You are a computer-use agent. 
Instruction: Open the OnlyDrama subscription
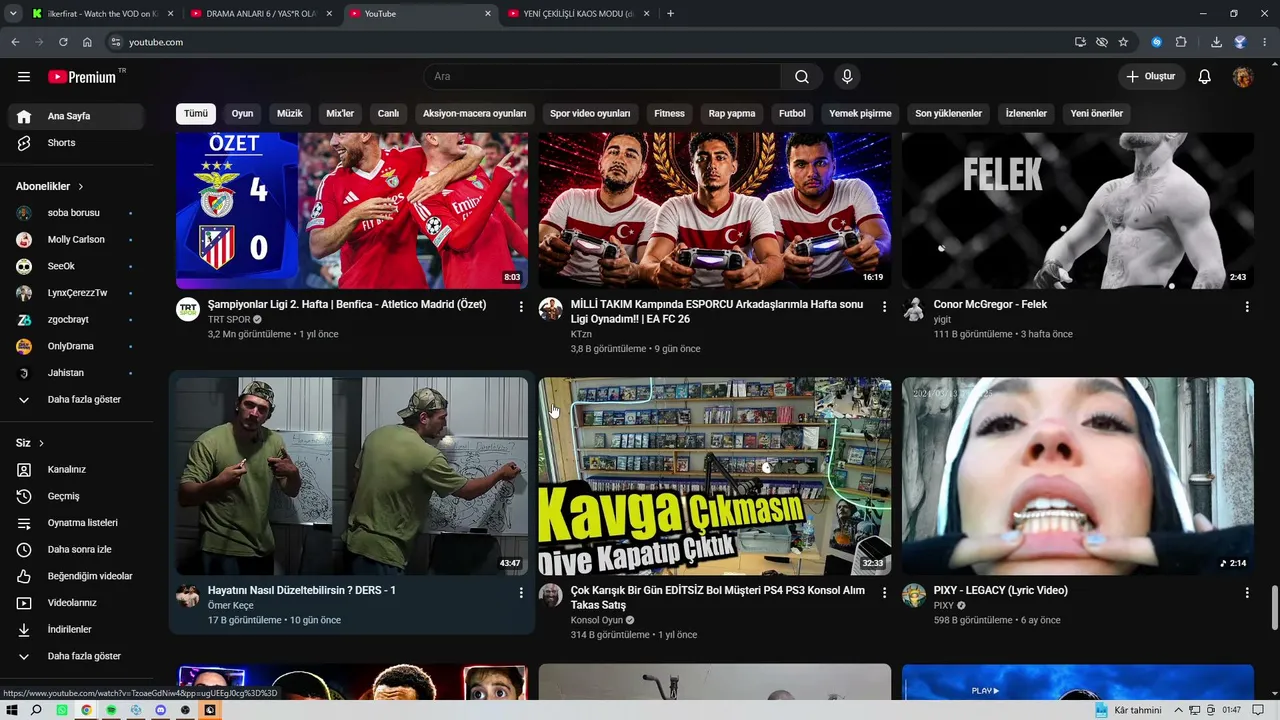[76, 346]
